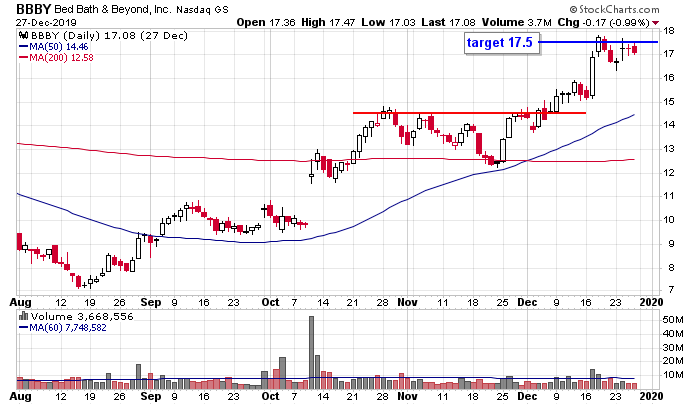Viewport: 700px width, 405px height.
Task: Click the Aug label under the volume panel
Action: (21, 396)
